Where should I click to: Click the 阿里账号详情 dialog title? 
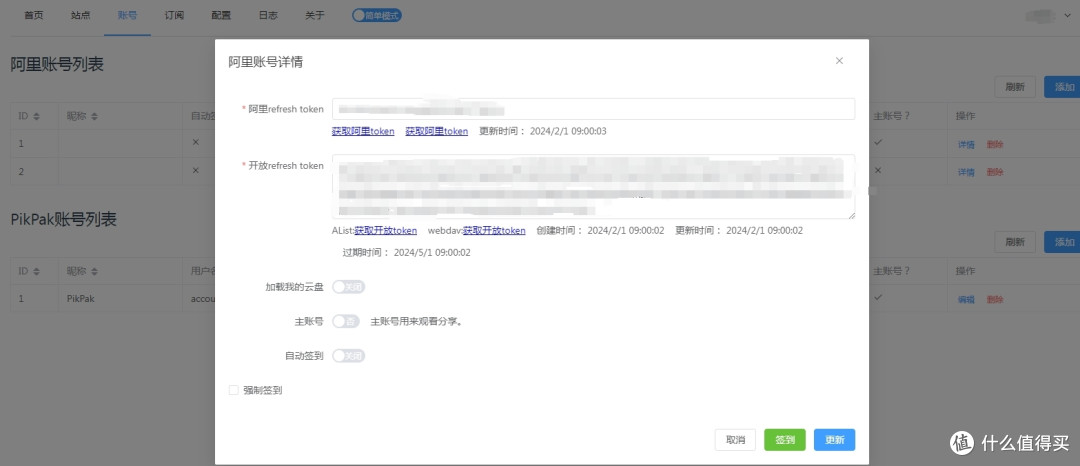(x=266, y=61)
